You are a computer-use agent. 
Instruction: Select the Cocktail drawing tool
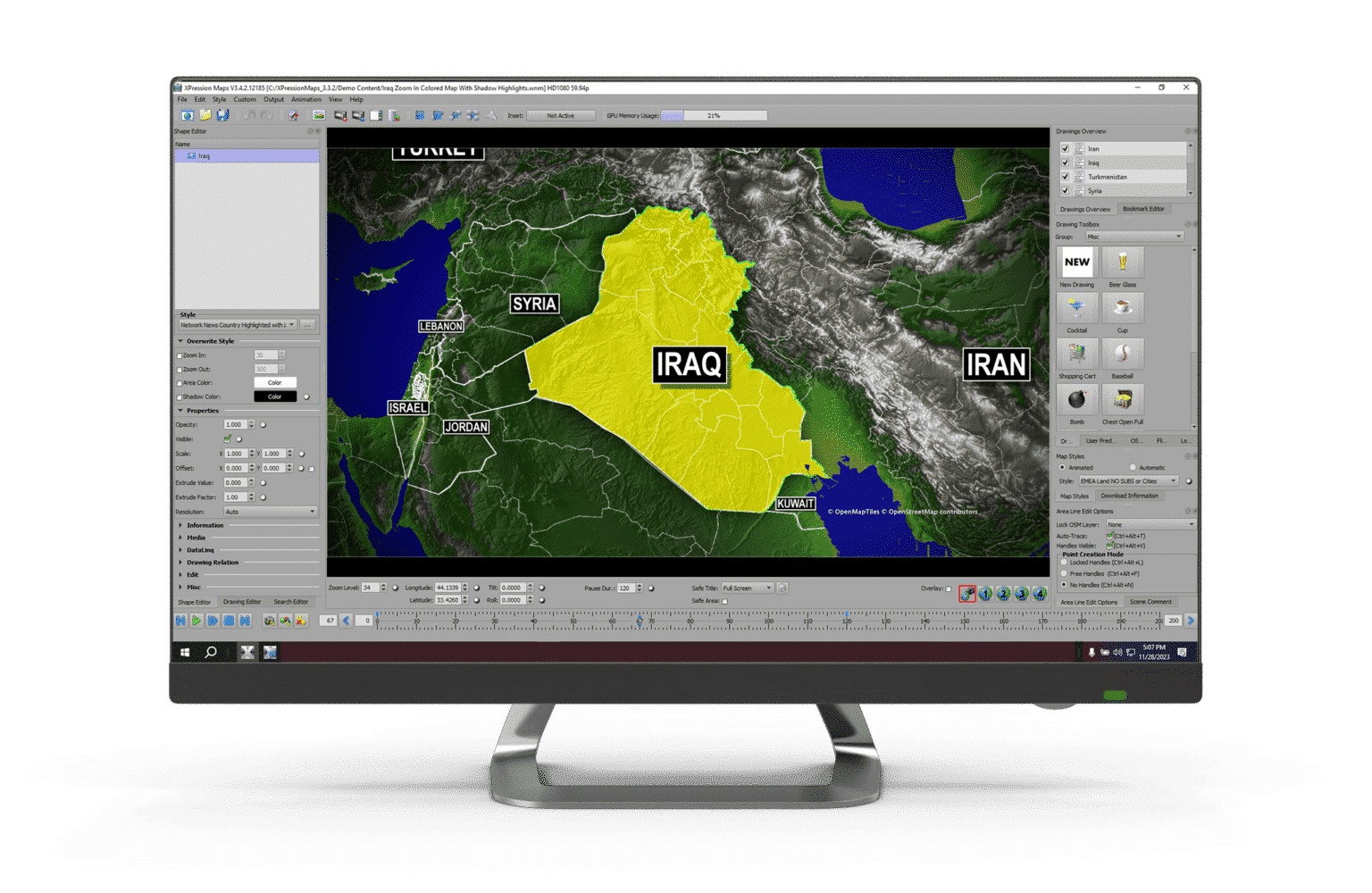coord(1077,307)
